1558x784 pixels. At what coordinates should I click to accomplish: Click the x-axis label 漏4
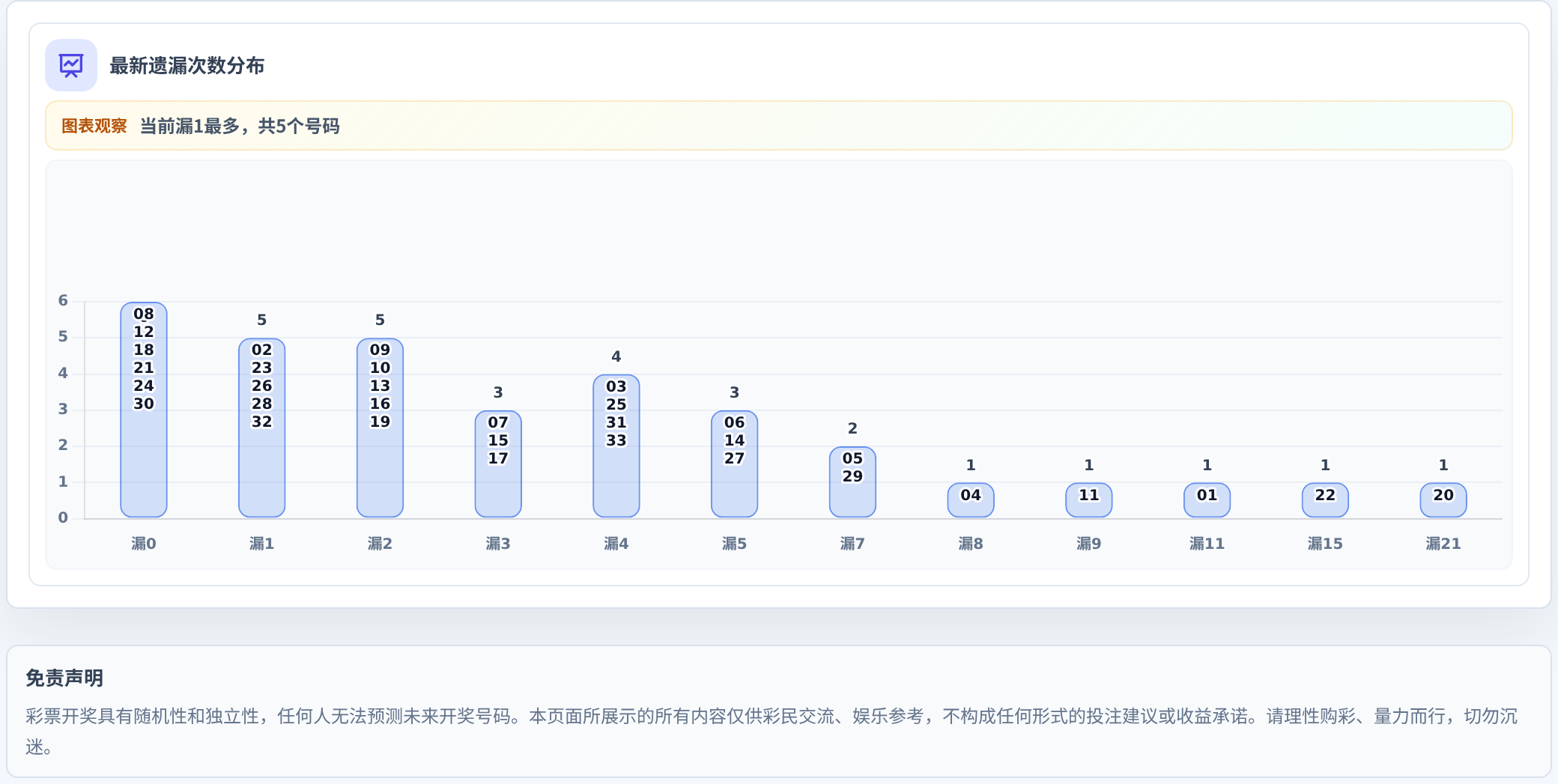pyautogui.click(x=616, y=544)
